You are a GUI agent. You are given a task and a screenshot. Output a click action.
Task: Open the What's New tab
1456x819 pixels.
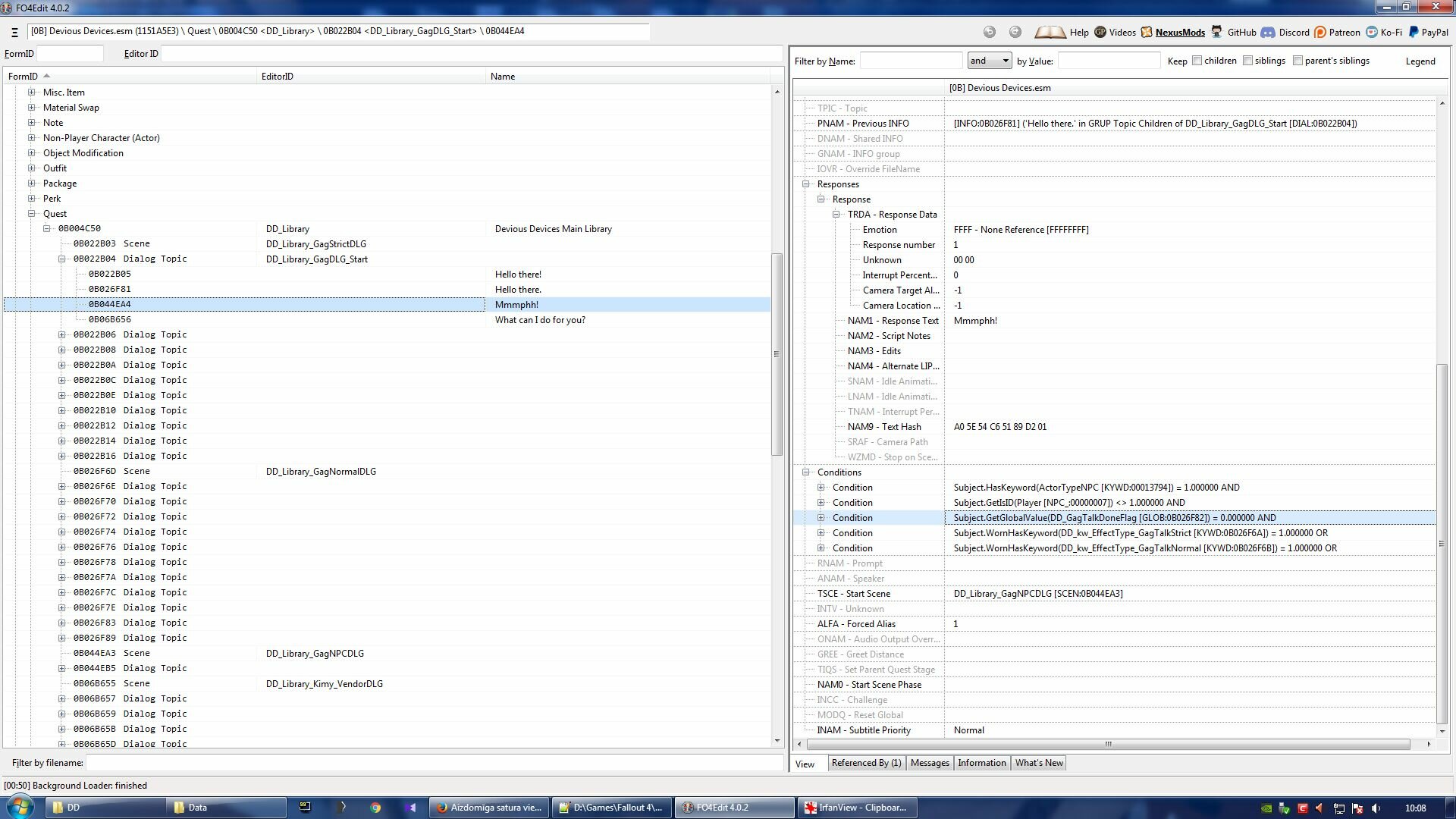[x=1039, y=763]
